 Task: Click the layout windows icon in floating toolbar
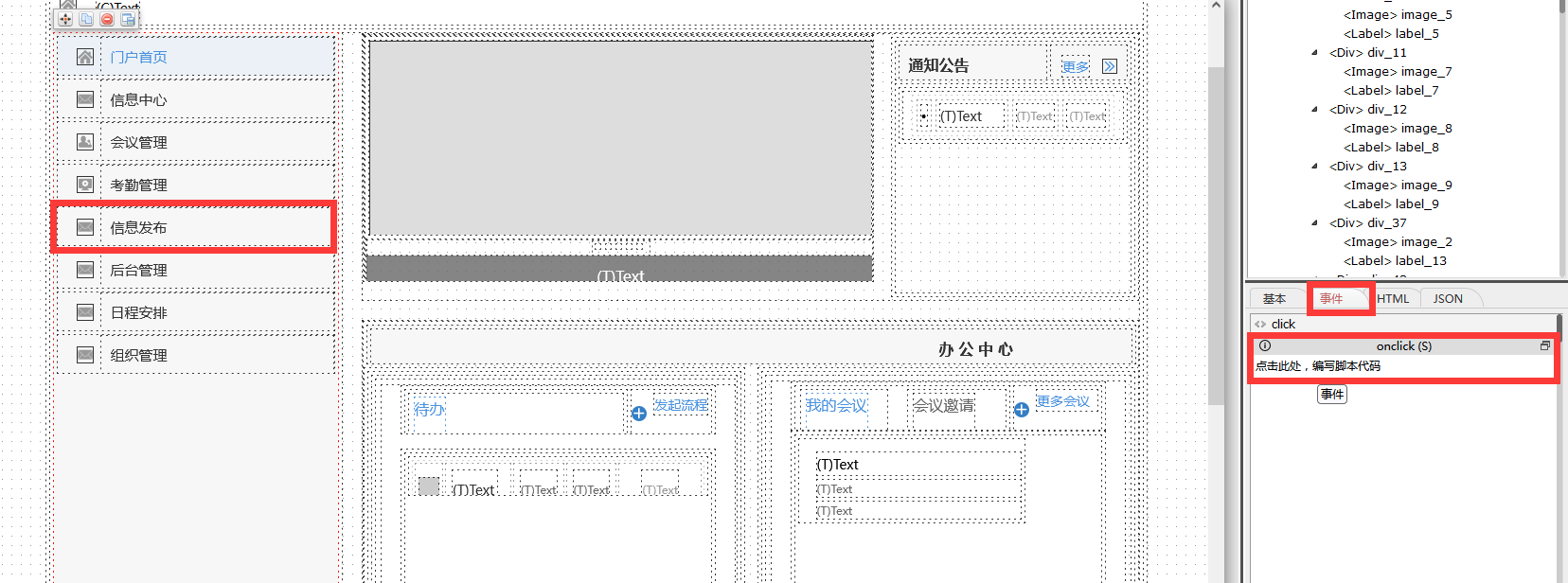coord(128,19)
